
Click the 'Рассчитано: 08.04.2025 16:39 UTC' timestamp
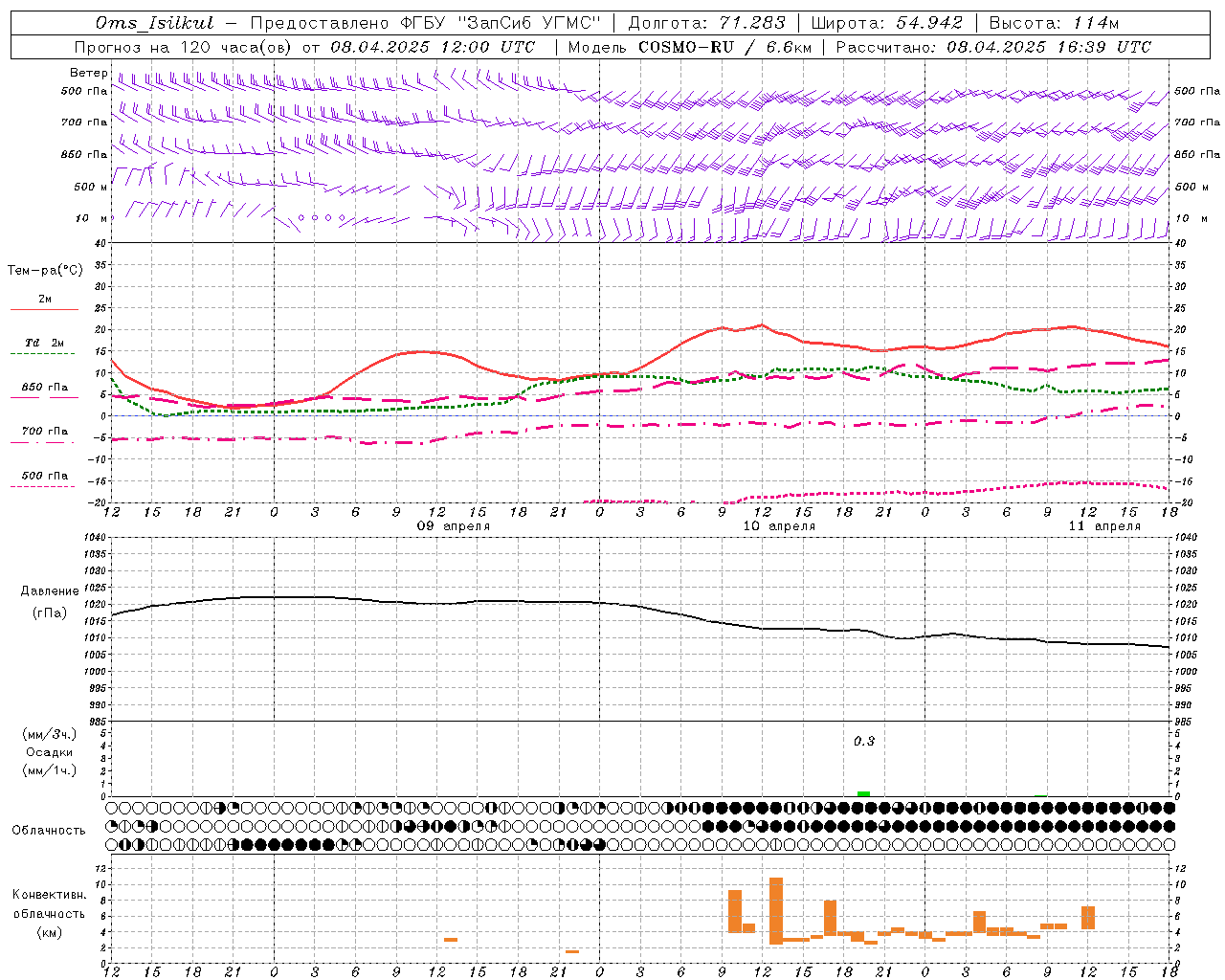[993, 47]
